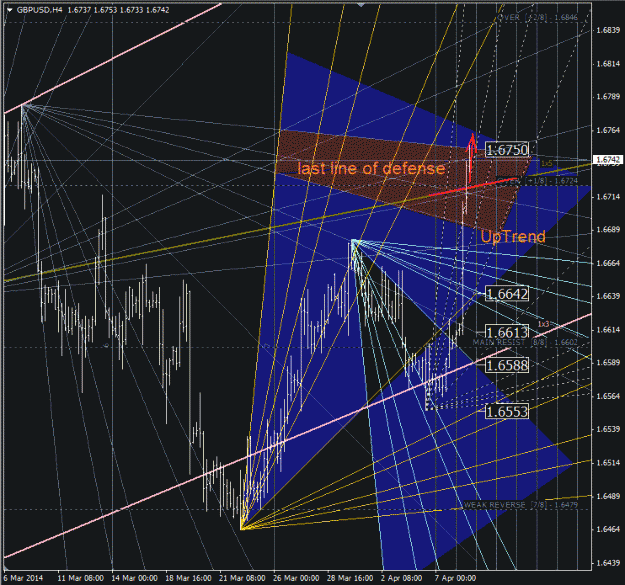
Task: Click the 1x3 Gann line label
Action: (543, 324)
